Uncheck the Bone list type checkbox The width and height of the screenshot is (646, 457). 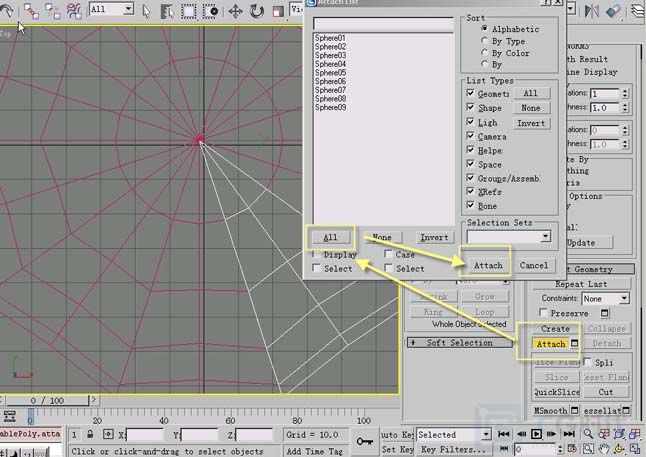(x=470, y=205)
